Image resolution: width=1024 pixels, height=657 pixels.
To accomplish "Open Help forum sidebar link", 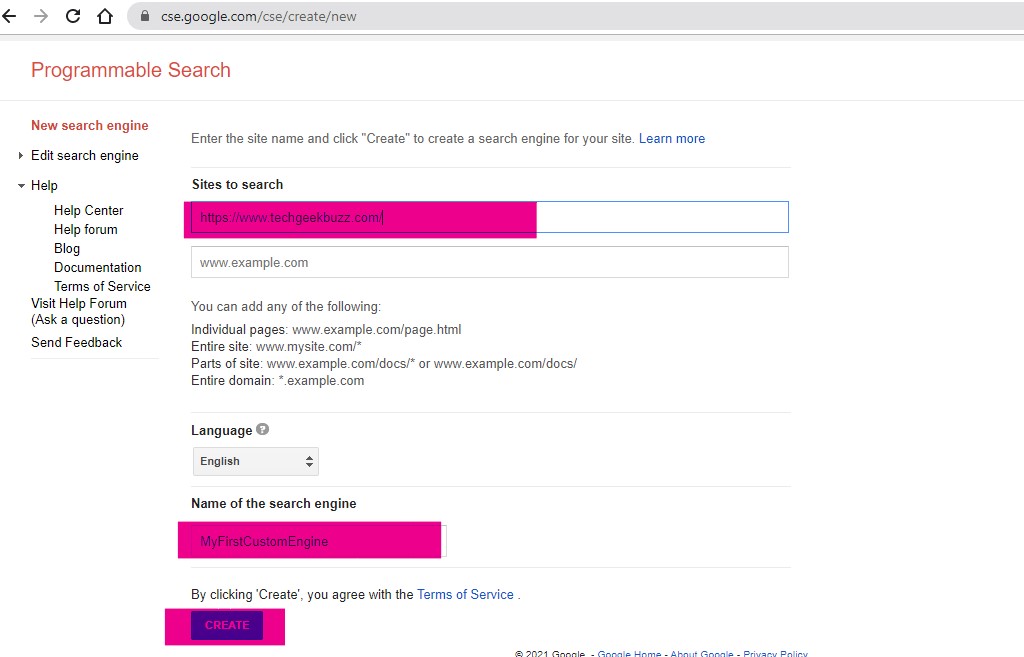I will point(85,230).
